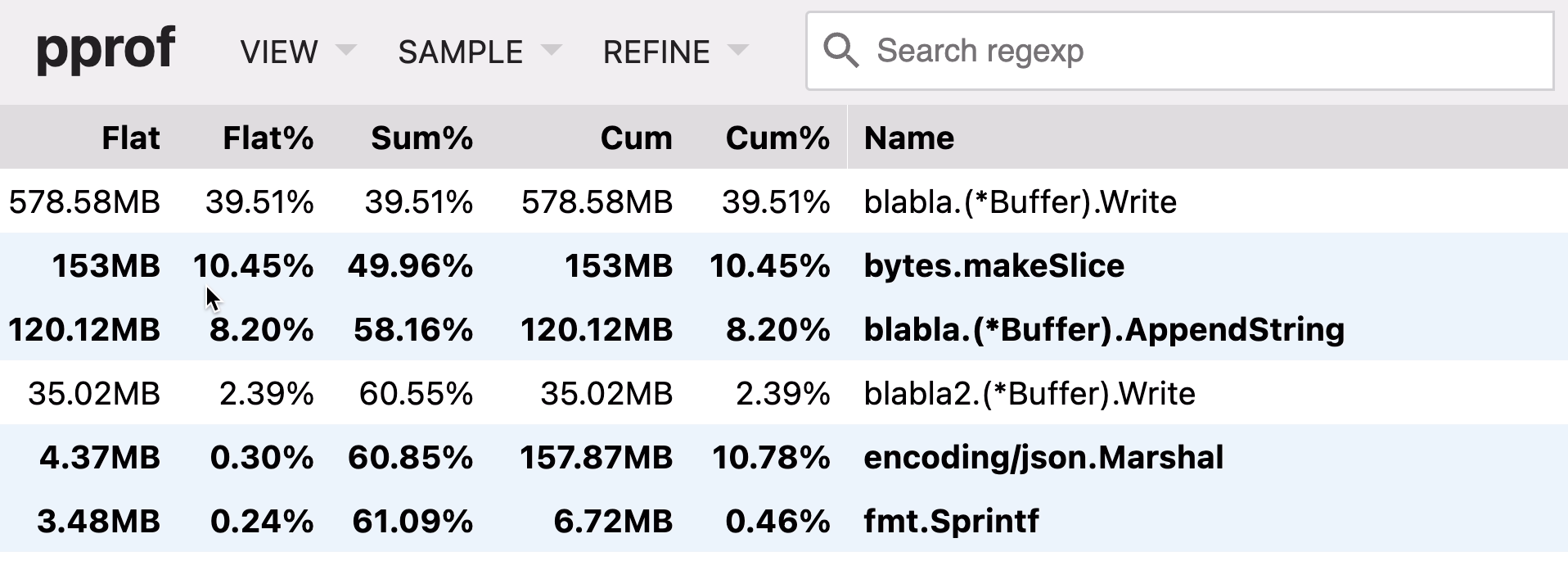Click the pprof logo
The image size is (1568, 570).
coord(106,50)
